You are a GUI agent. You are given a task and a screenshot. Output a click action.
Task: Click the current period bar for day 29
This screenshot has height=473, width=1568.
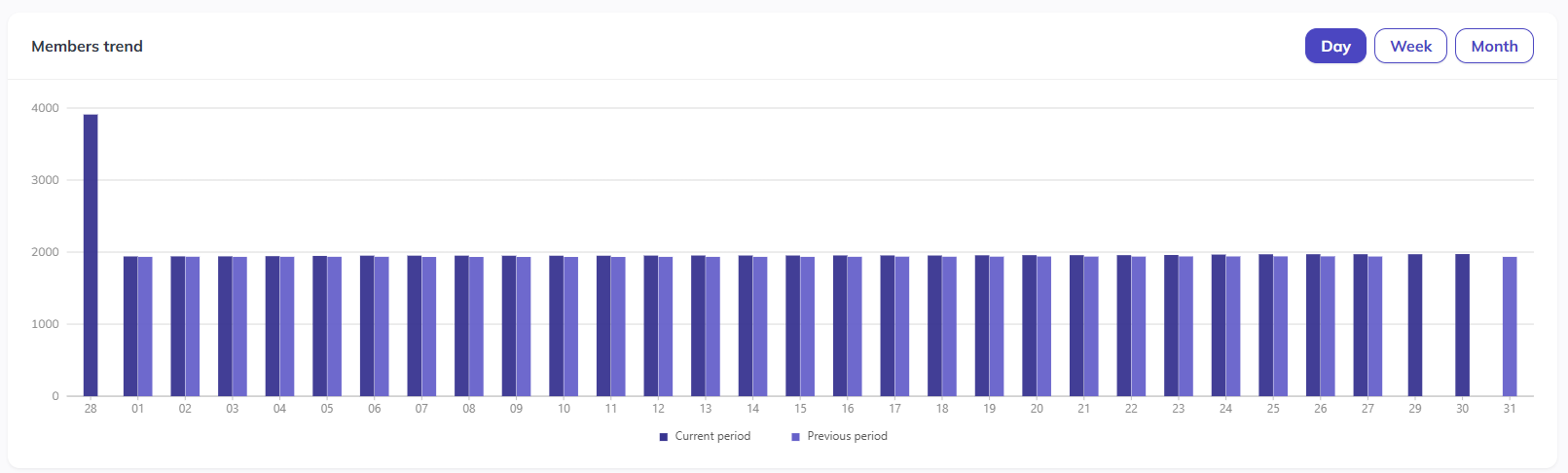tap(1415, 325)
